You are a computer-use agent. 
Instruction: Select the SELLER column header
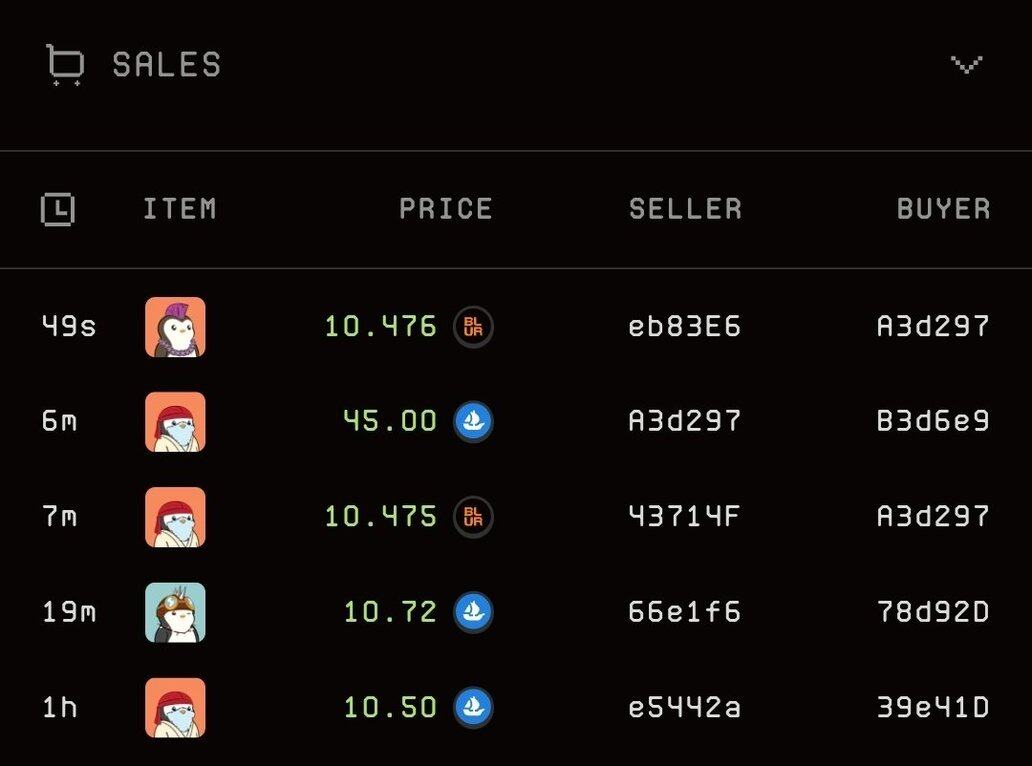[685, 209]
